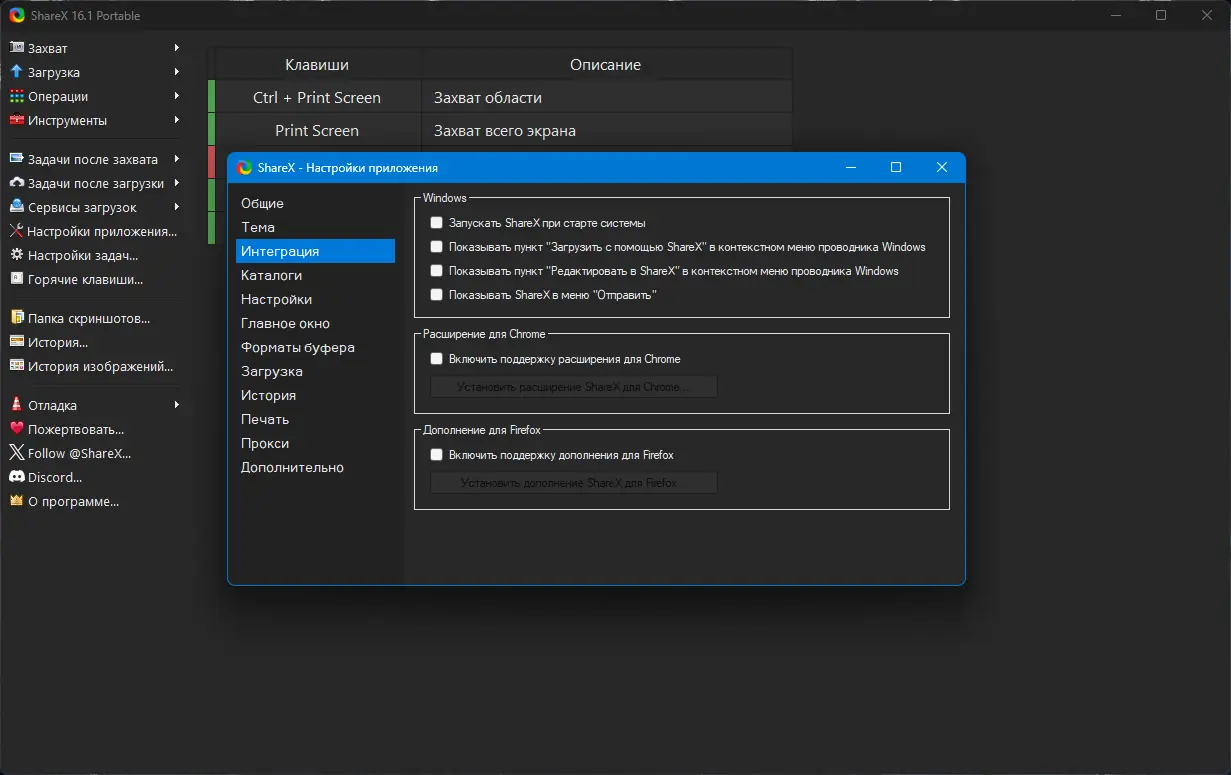Click the Инструменты toolbox icon
This screenshot has height=775, width=1231.
tap(16, 120)
